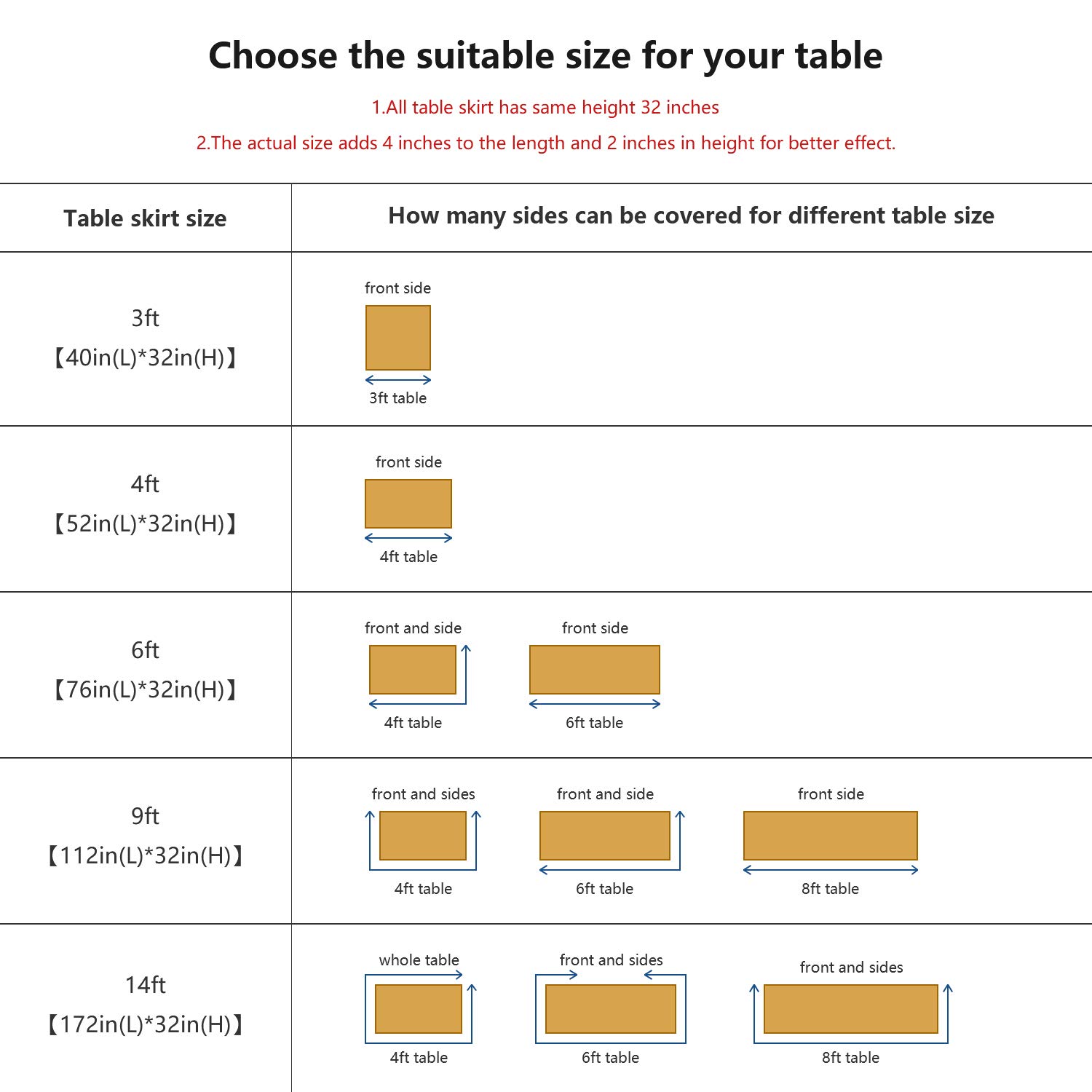Select the 4ft 52in(L)*32in(H) size label
The height and width of the screenshot is (1092, 1092).
145,504
